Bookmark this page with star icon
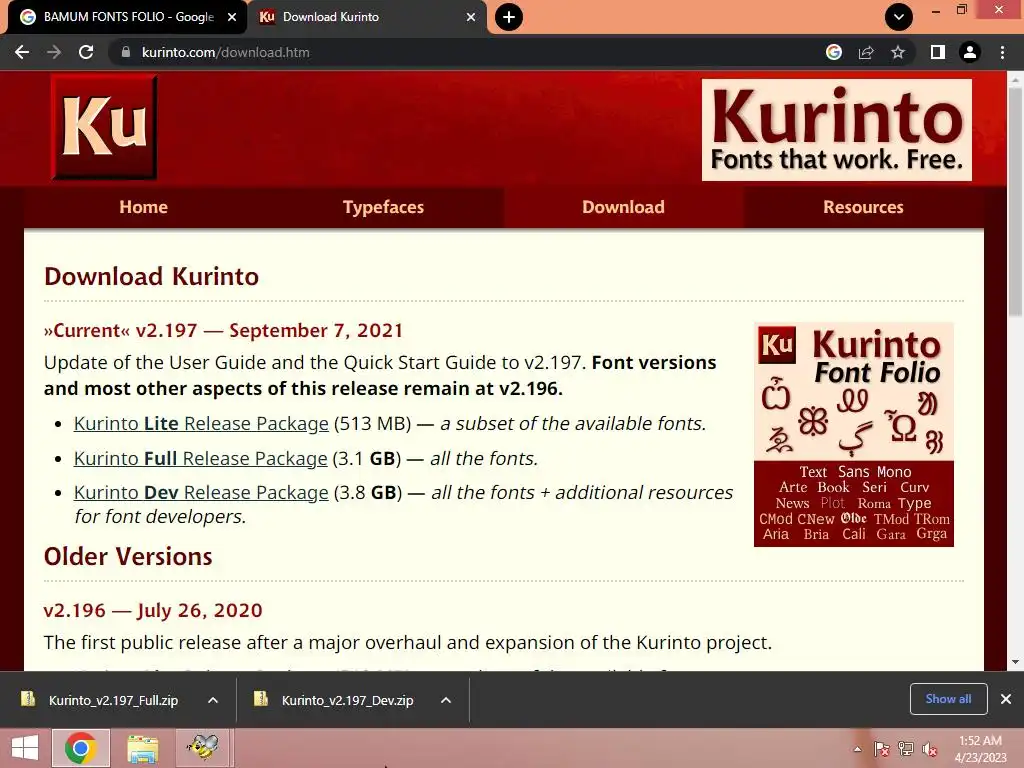 coord(898,52)
